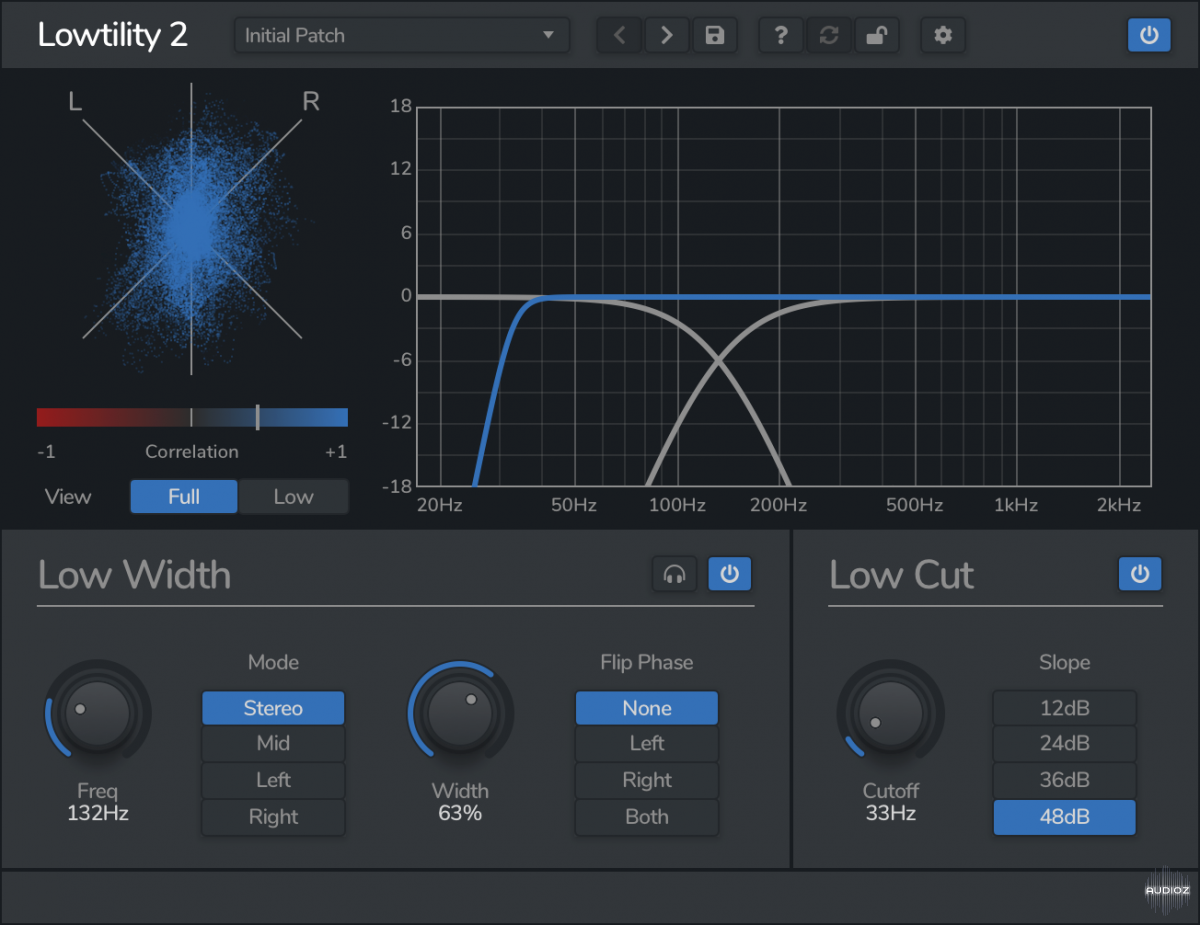Go to the next preset
The width and height of the screenshot is (1200, 925).
tap(666, 36)
